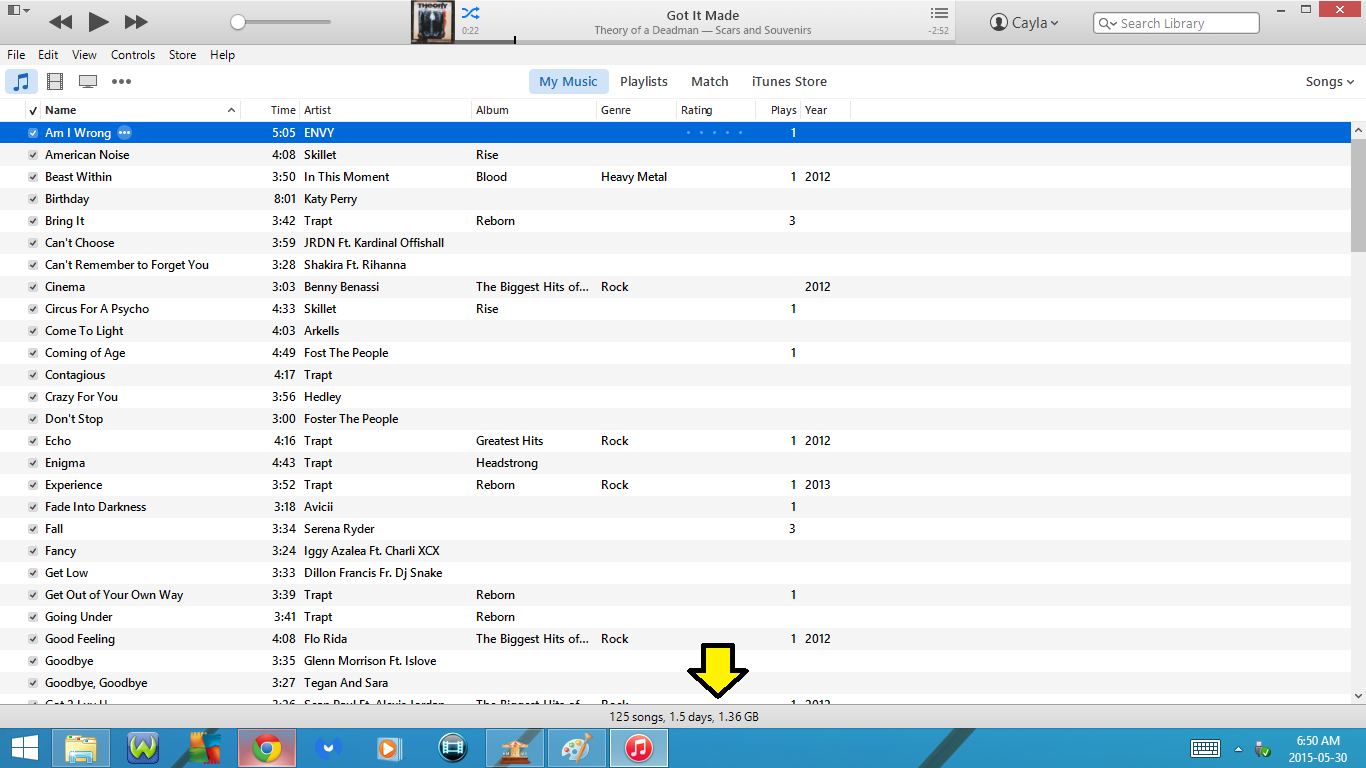The height and width of the screenshot is (768, 1366).
Task: Uncheck the American Noise checkbox
Action: pyautogui.click(x=33, y=155)
